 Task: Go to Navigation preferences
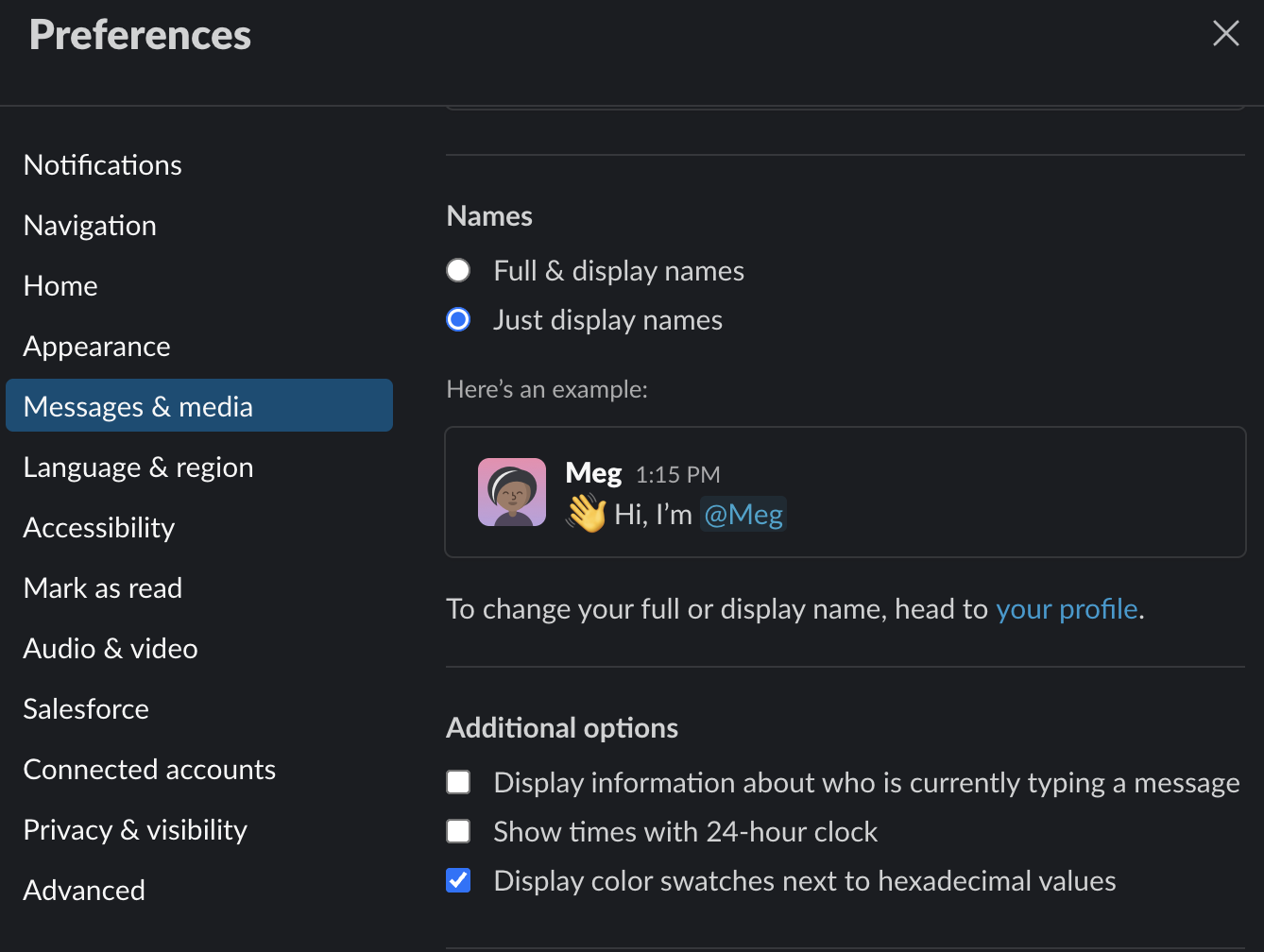coord(90,226)
